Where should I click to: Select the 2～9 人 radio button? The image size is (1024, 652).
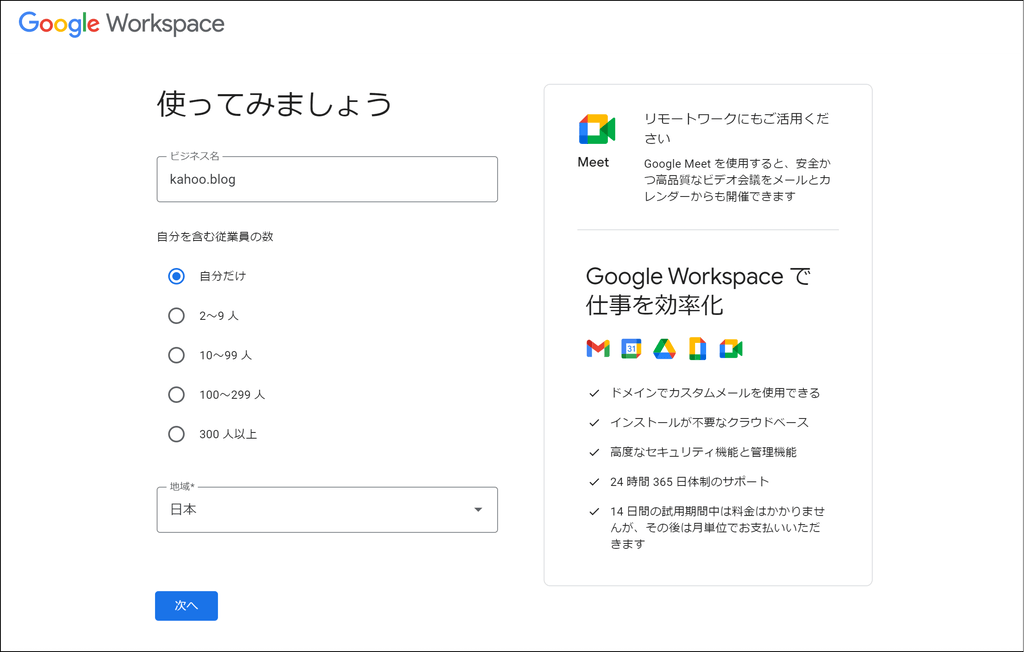tap(176, 316)
